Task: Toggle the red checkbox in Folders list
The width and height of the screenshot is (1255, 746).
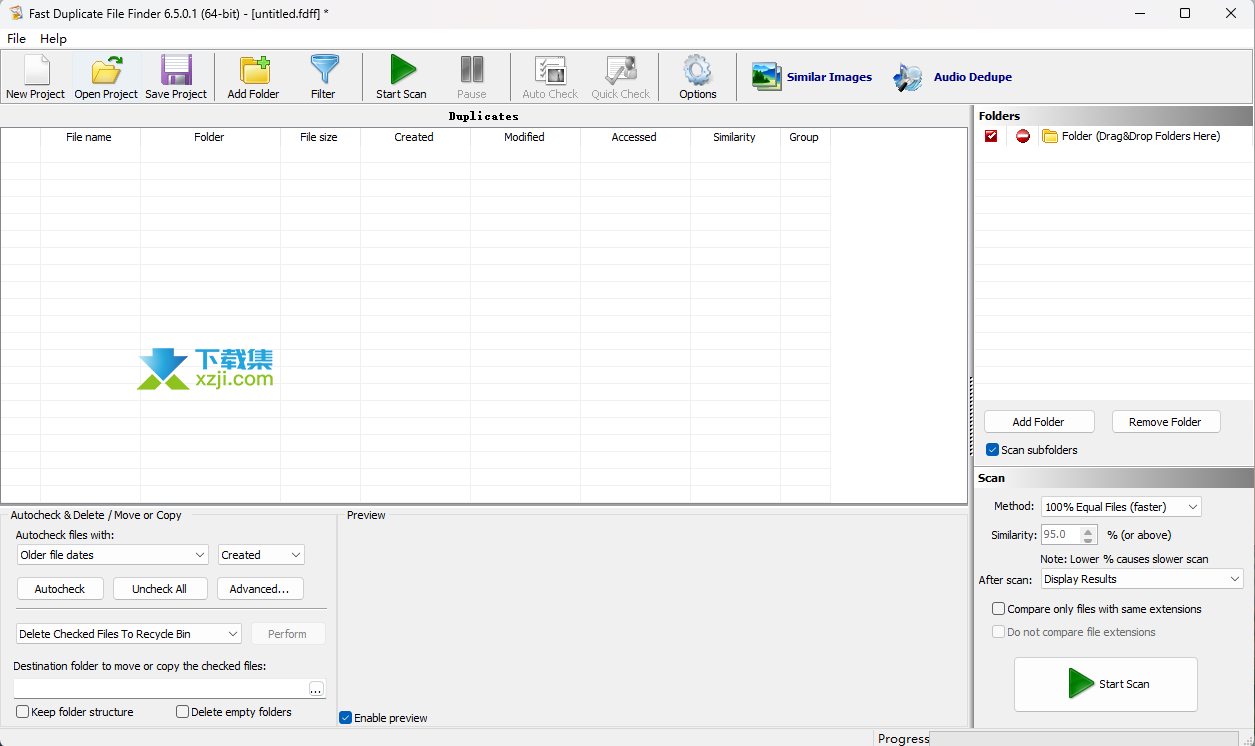Action: click(x=991, y=136)
